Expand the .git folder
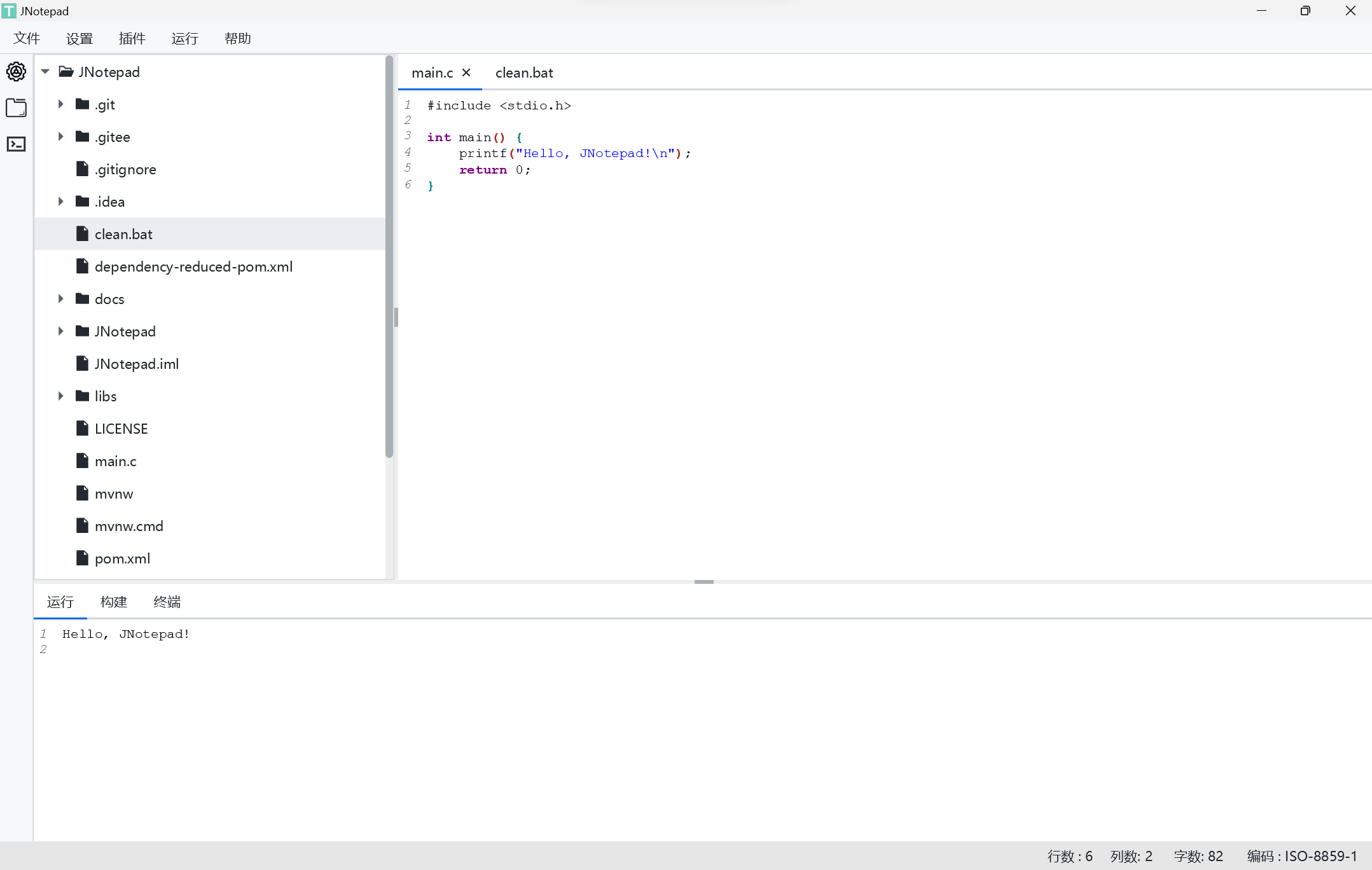The height and width of the screenshot is (870, 1372). click(61, 104)
